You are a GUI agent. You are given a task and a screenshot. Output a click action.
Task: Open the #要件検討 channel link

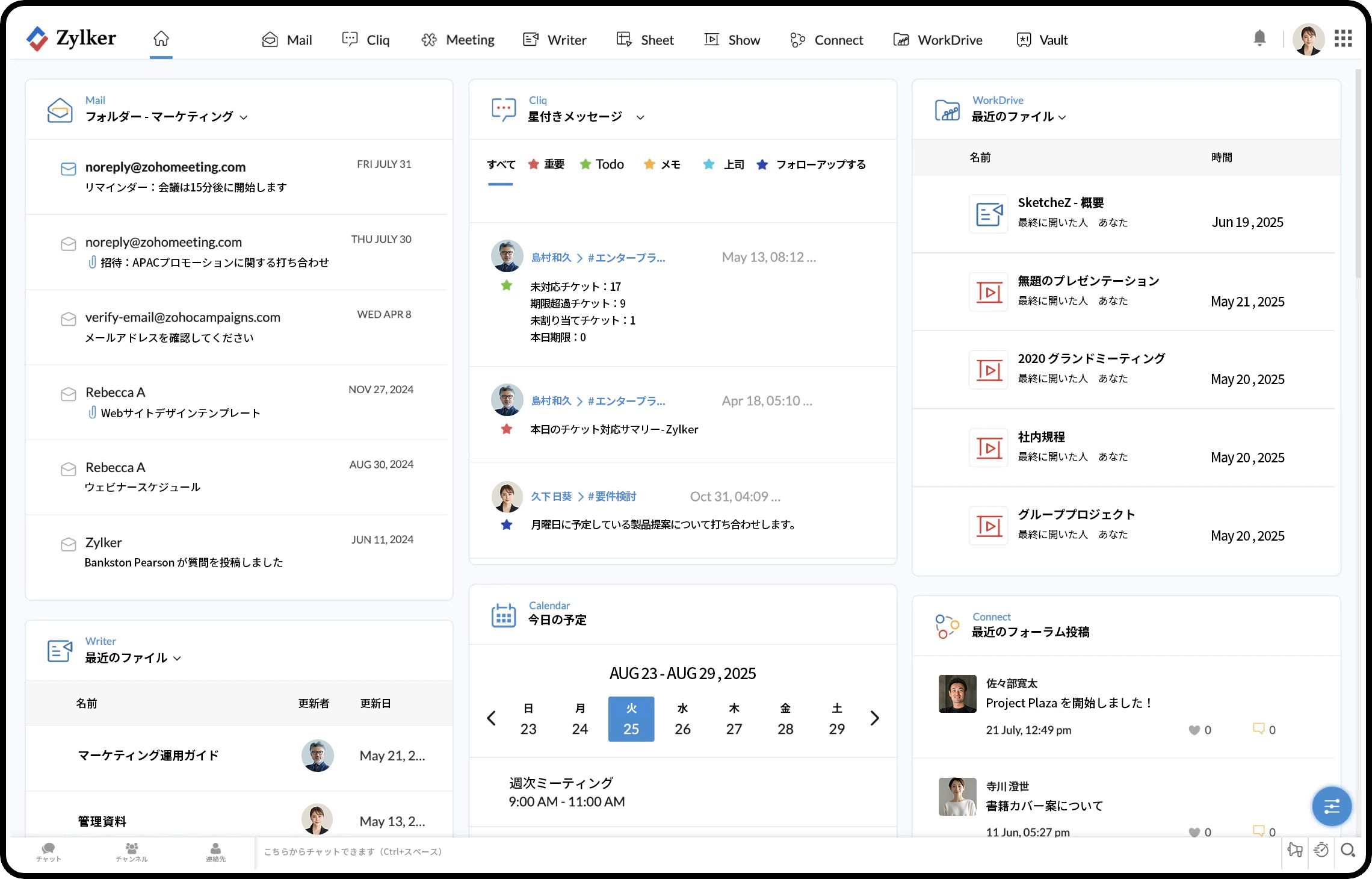coord(612,497)
